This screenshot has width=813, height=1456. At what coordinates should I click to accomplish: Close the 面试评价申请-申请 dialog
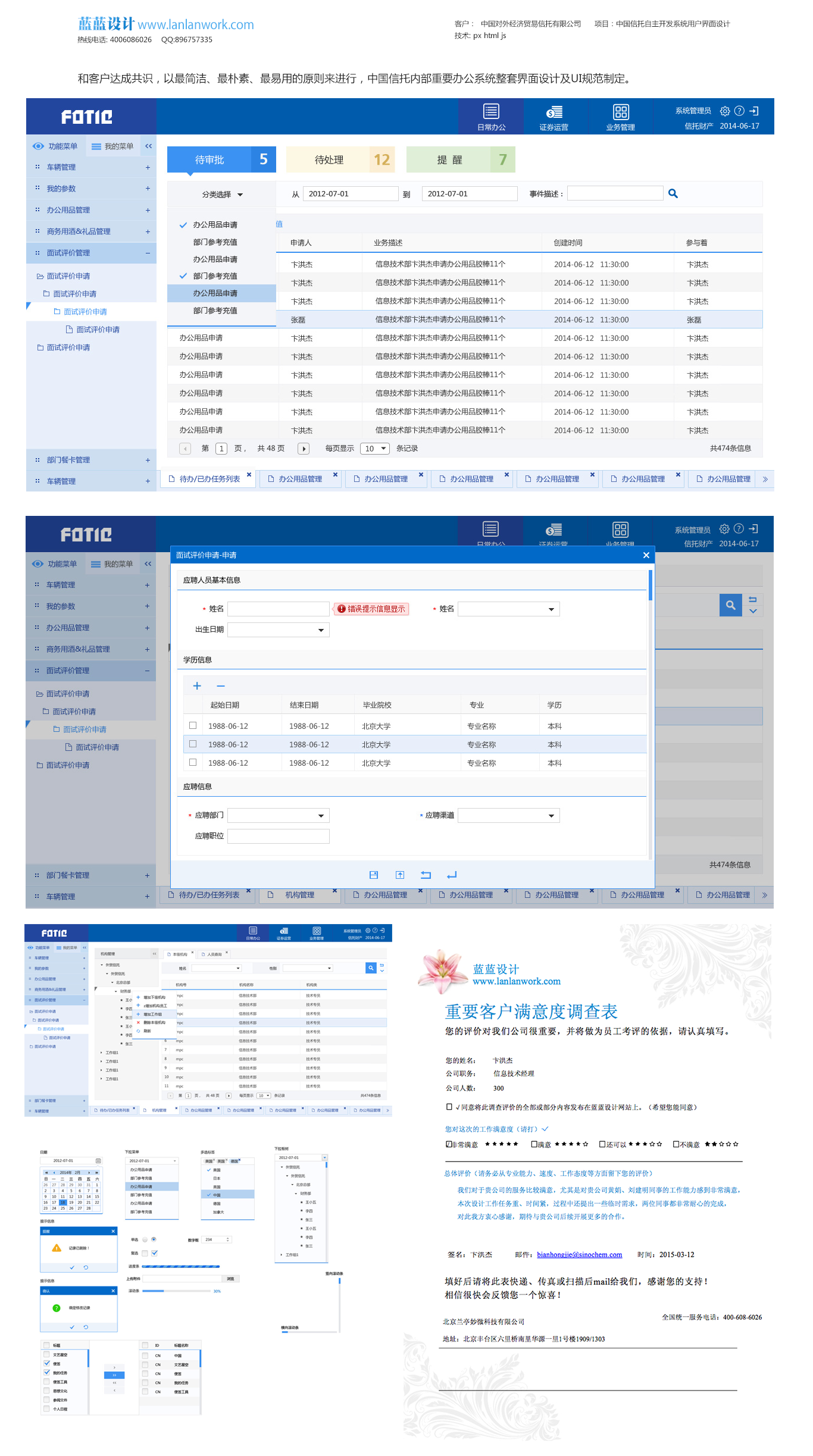point(646,555)
